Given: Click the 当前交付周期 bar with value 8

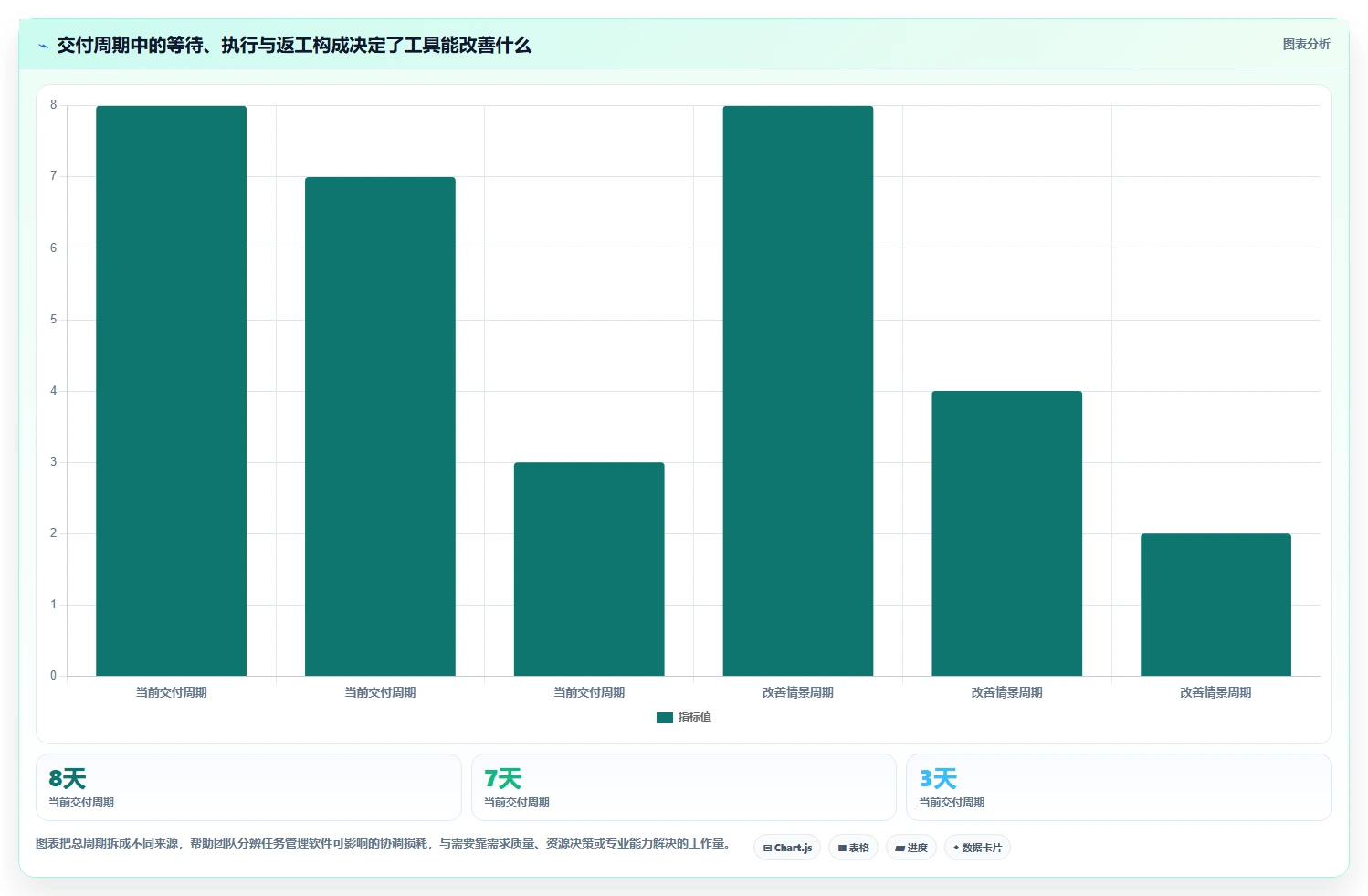Looking at the screenshot, I should 172,391.
